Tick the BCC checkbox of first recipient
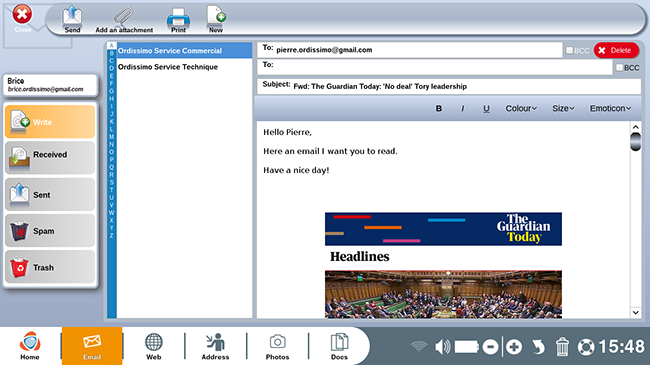Viewport: 650px width, 365px height. click(570, 50)
